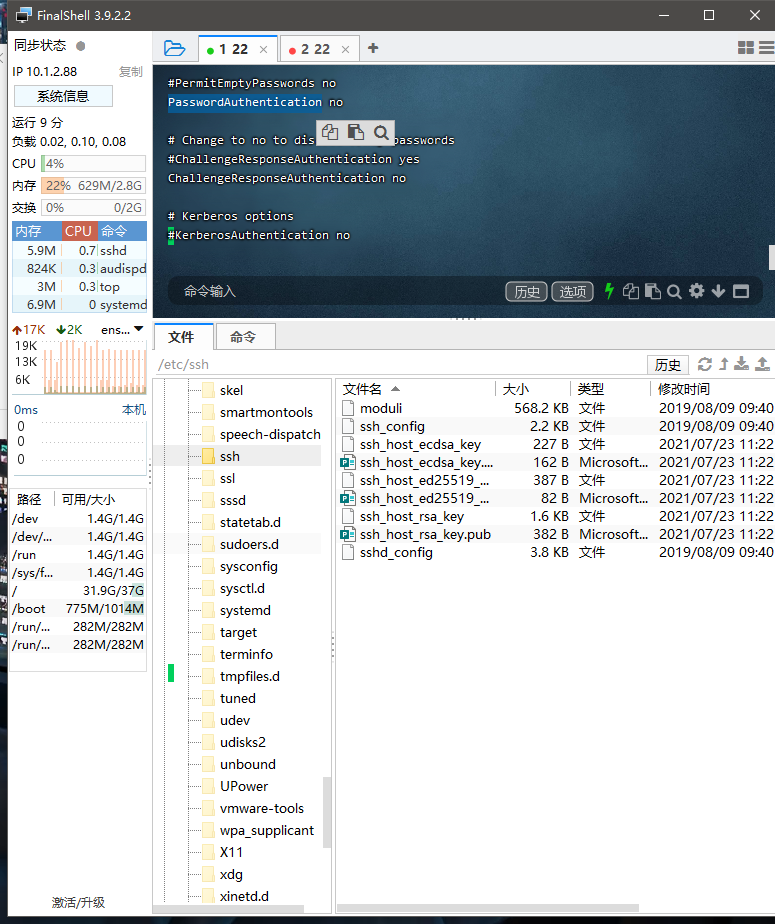The height and width of the screenshot is (924, 775).
Task: Click the lightning quick command icon
Action: click(609, 291)
